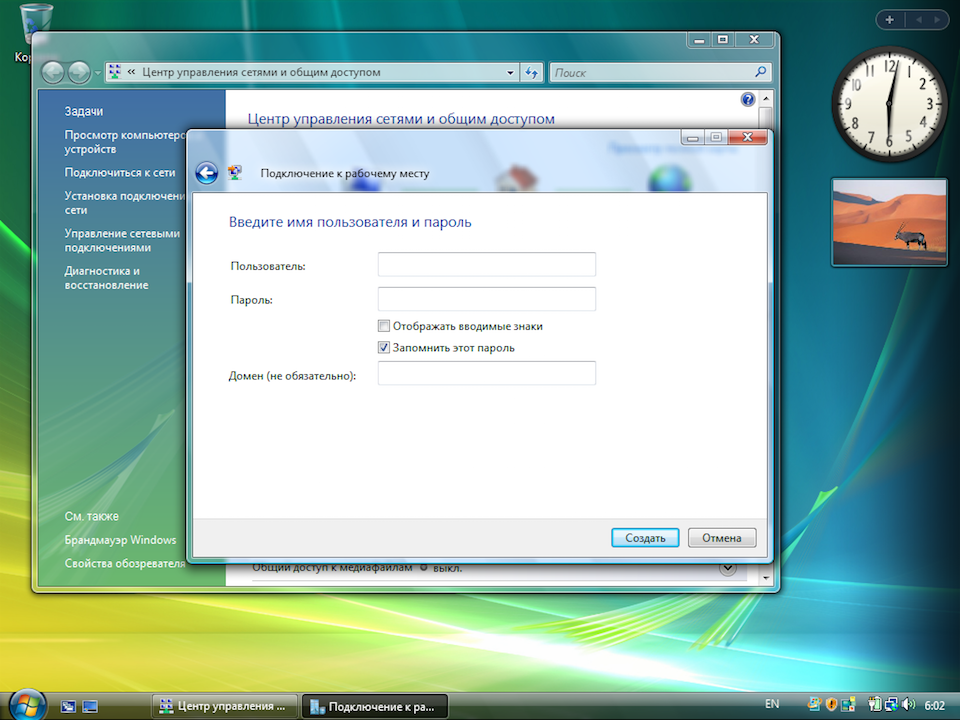Focus the Домен (не обязательно) field
The image size is (960, 720).
(x=487, y=373)
